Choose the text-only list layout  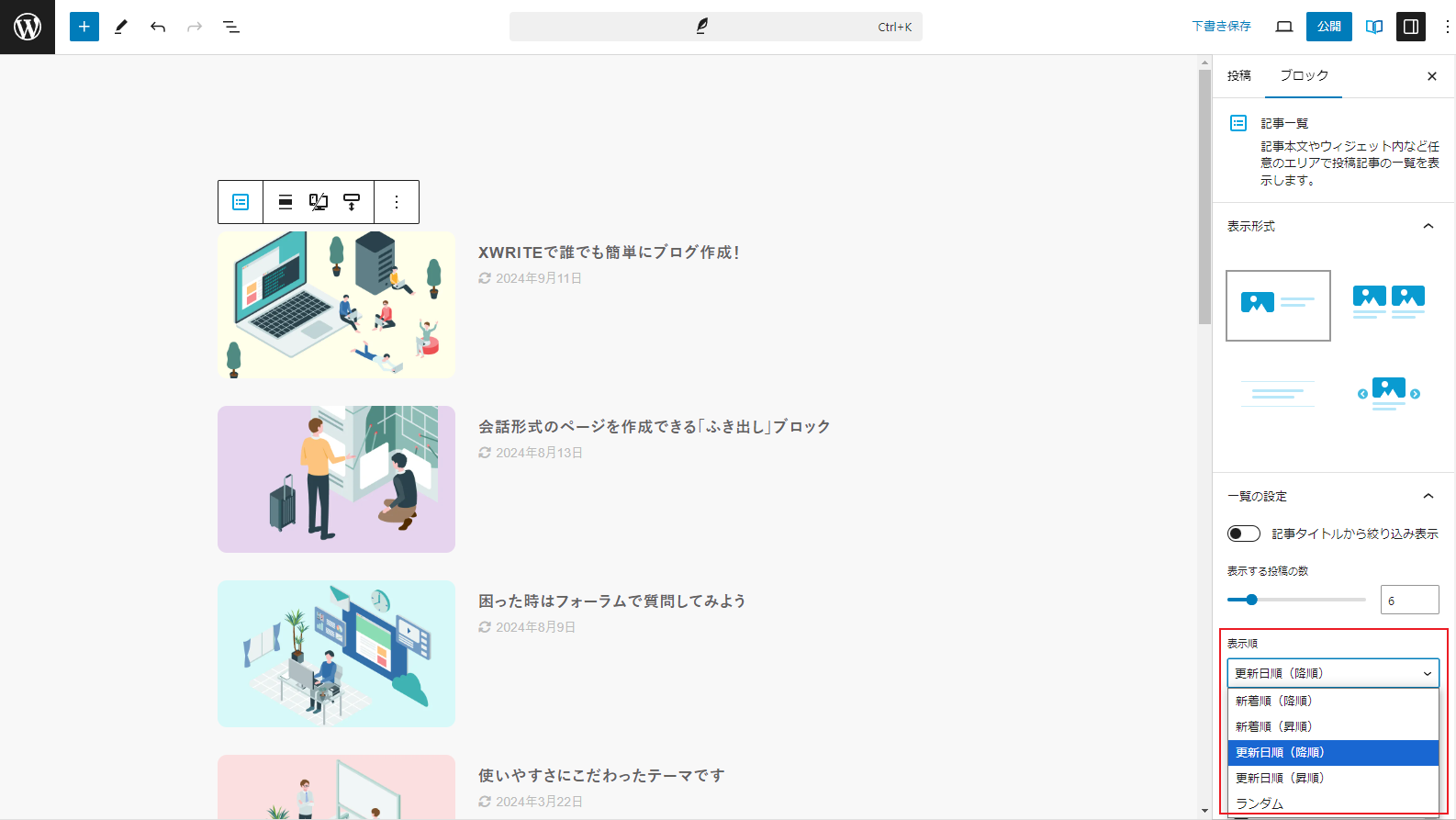(x=1278, y=394)
